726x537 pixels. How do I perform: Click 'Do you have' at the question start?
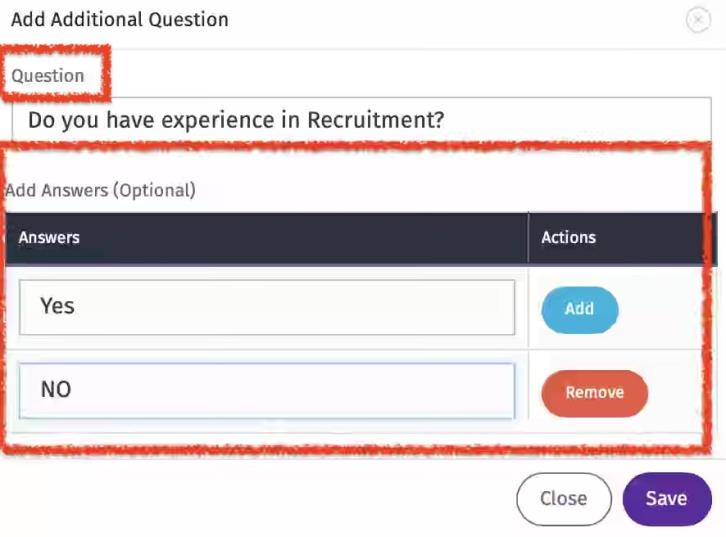(x=88, y=121)
